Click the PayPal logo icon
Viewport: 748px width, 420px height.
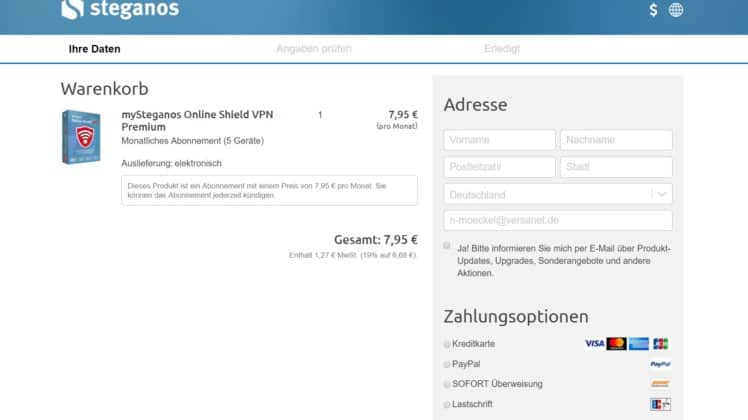point(660,364)
